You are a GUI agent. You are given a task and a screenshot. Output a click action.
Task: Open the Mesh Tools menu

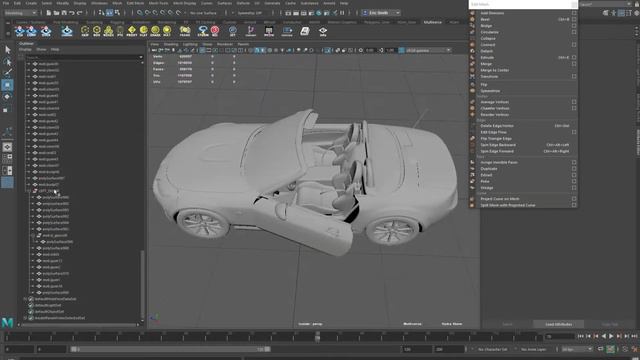158,3
